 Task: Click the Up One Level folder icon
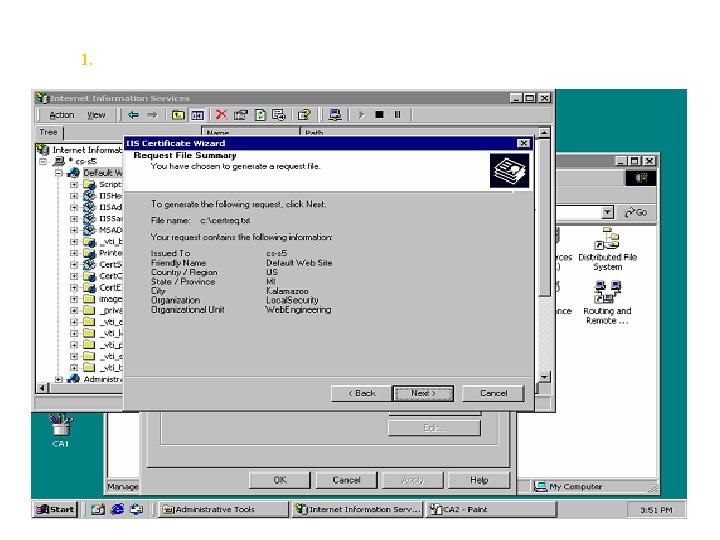click(x=178, y=115)
